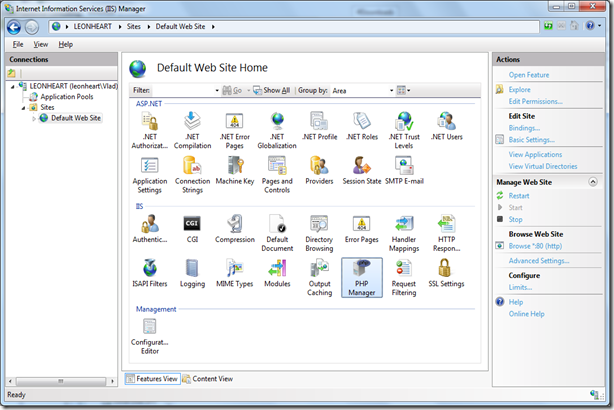Select the Machine Key icon

(x=235, y=170)
